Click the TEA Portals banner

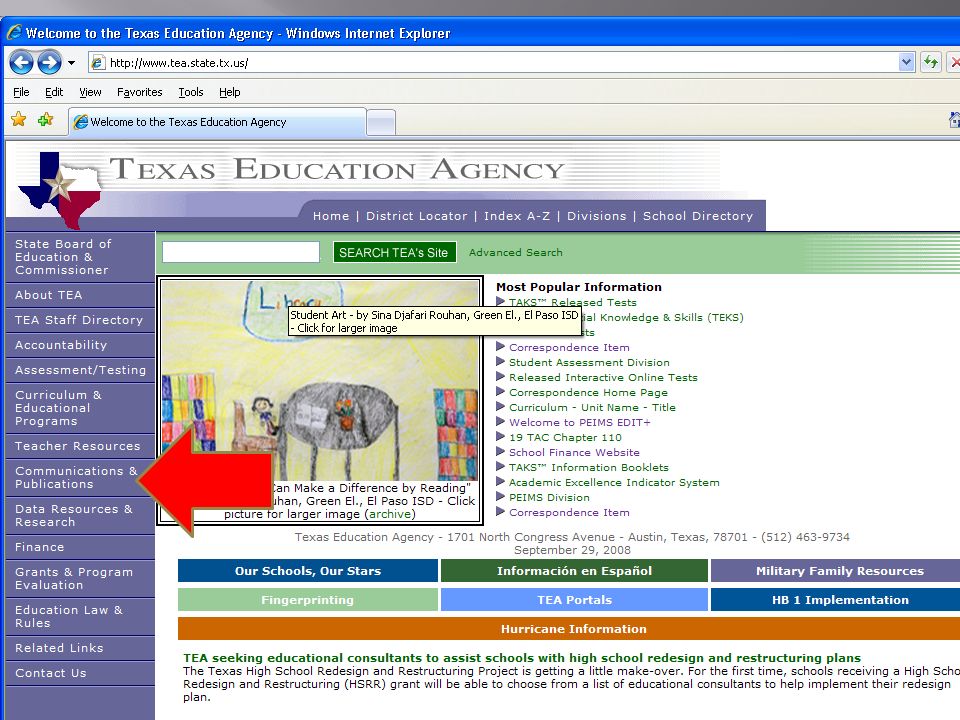tap(574, 600)
